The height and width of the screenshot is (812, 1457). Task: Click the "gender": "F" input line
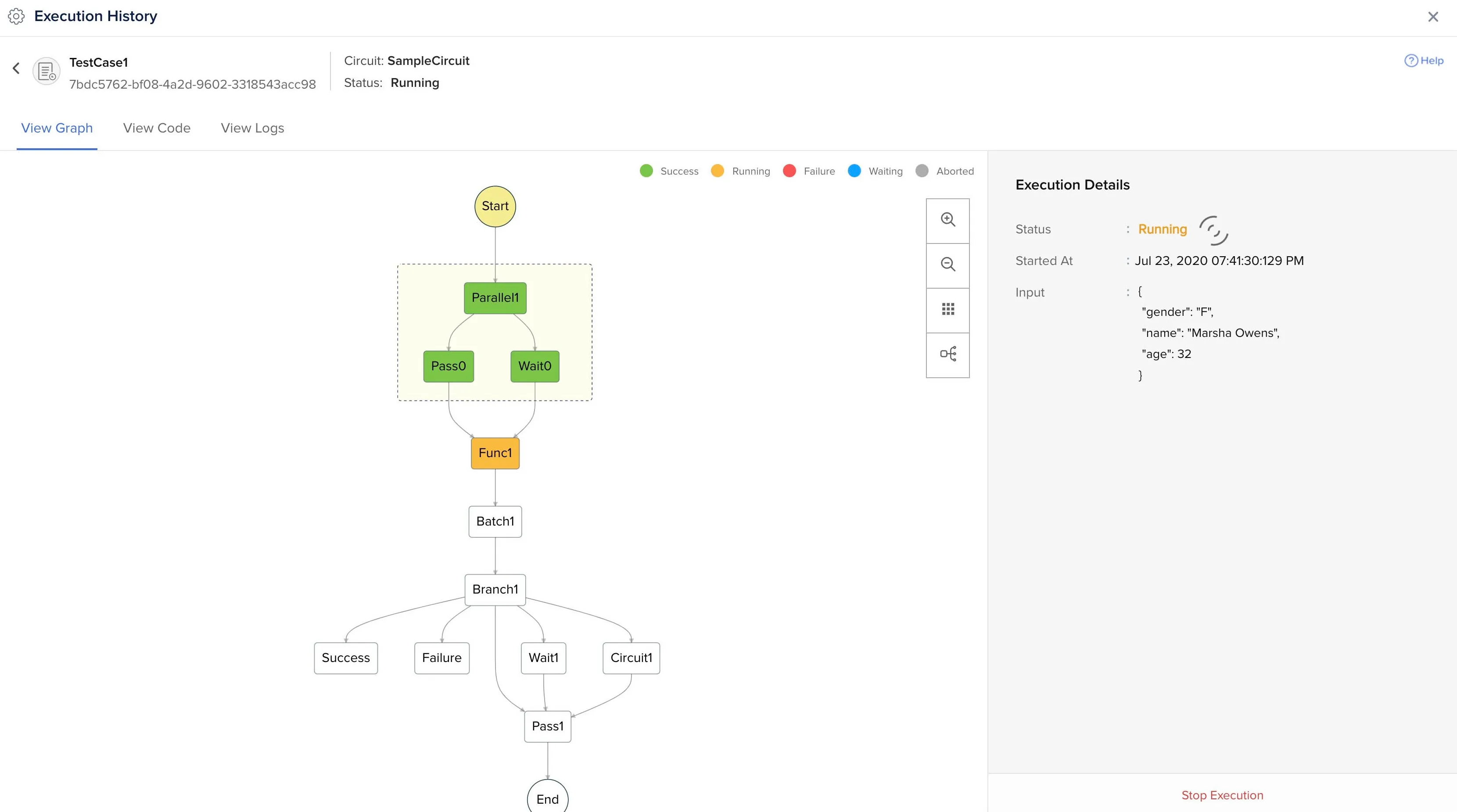(x=1177, y=312)
